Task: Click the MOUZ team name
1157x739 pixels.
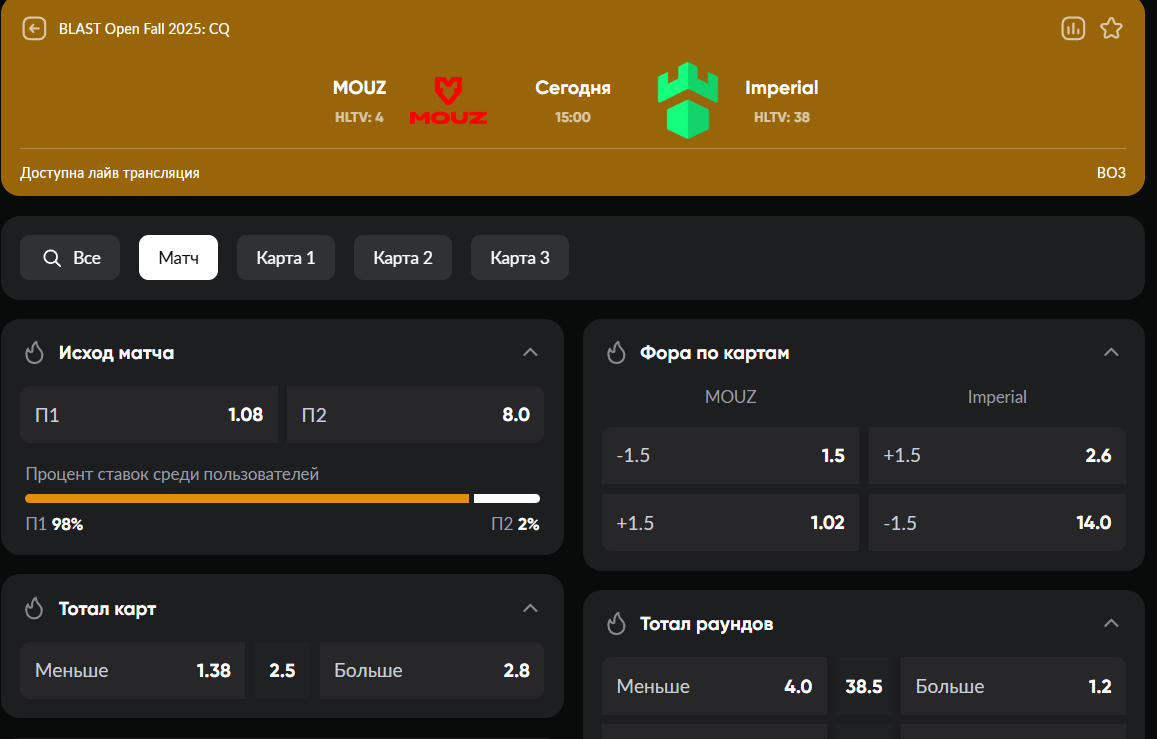Action: click(x=359, y=88)
